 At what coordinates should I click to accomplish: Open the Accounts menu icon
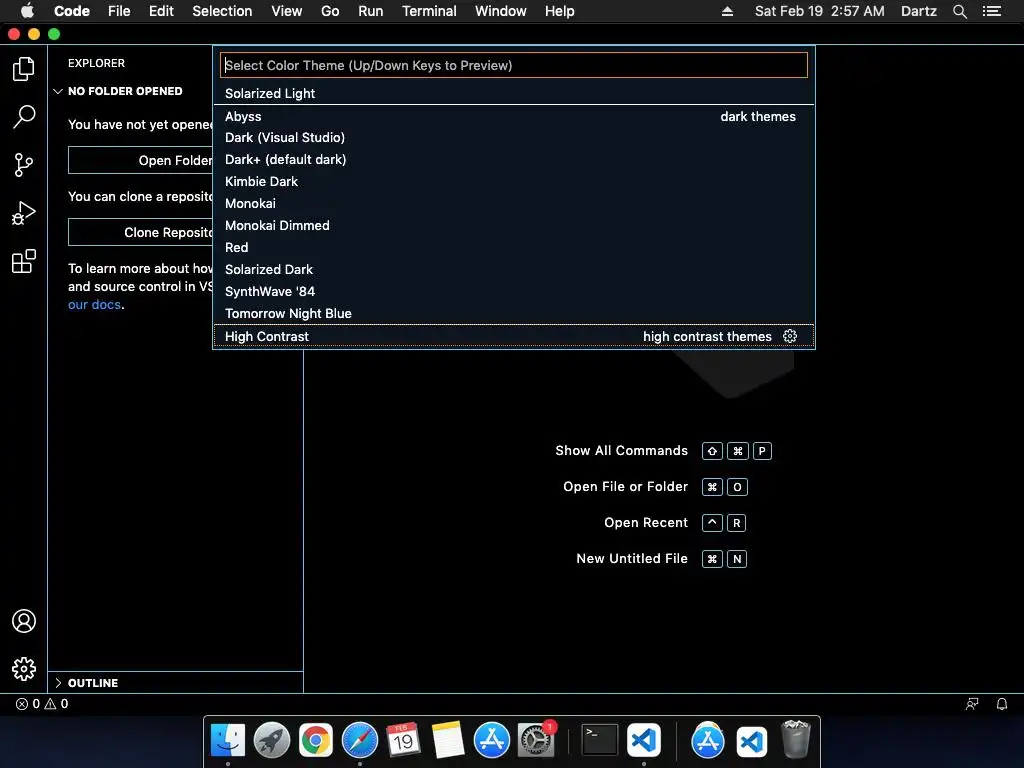(24, 621)
